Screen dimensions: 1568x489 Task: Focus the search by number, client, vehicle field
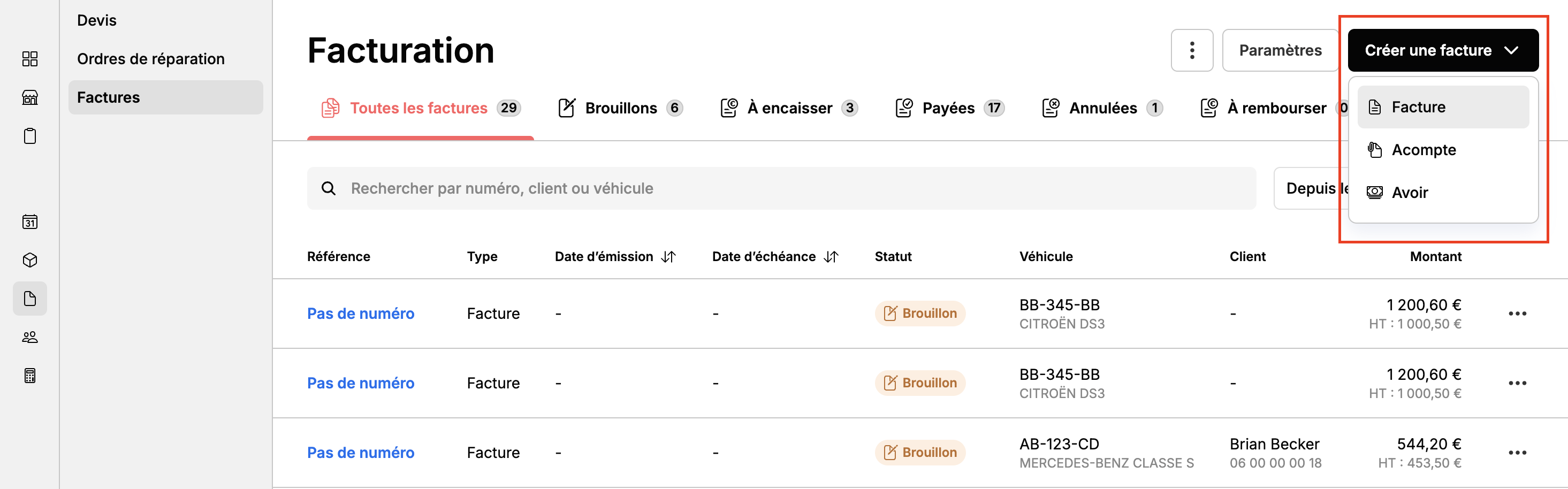[781, 188]
